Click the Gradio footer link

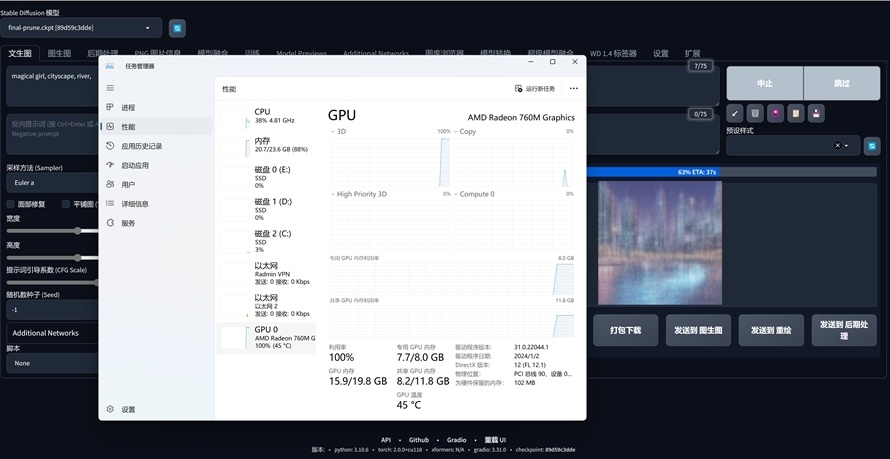pyautogui.click(x=456, y=440)
